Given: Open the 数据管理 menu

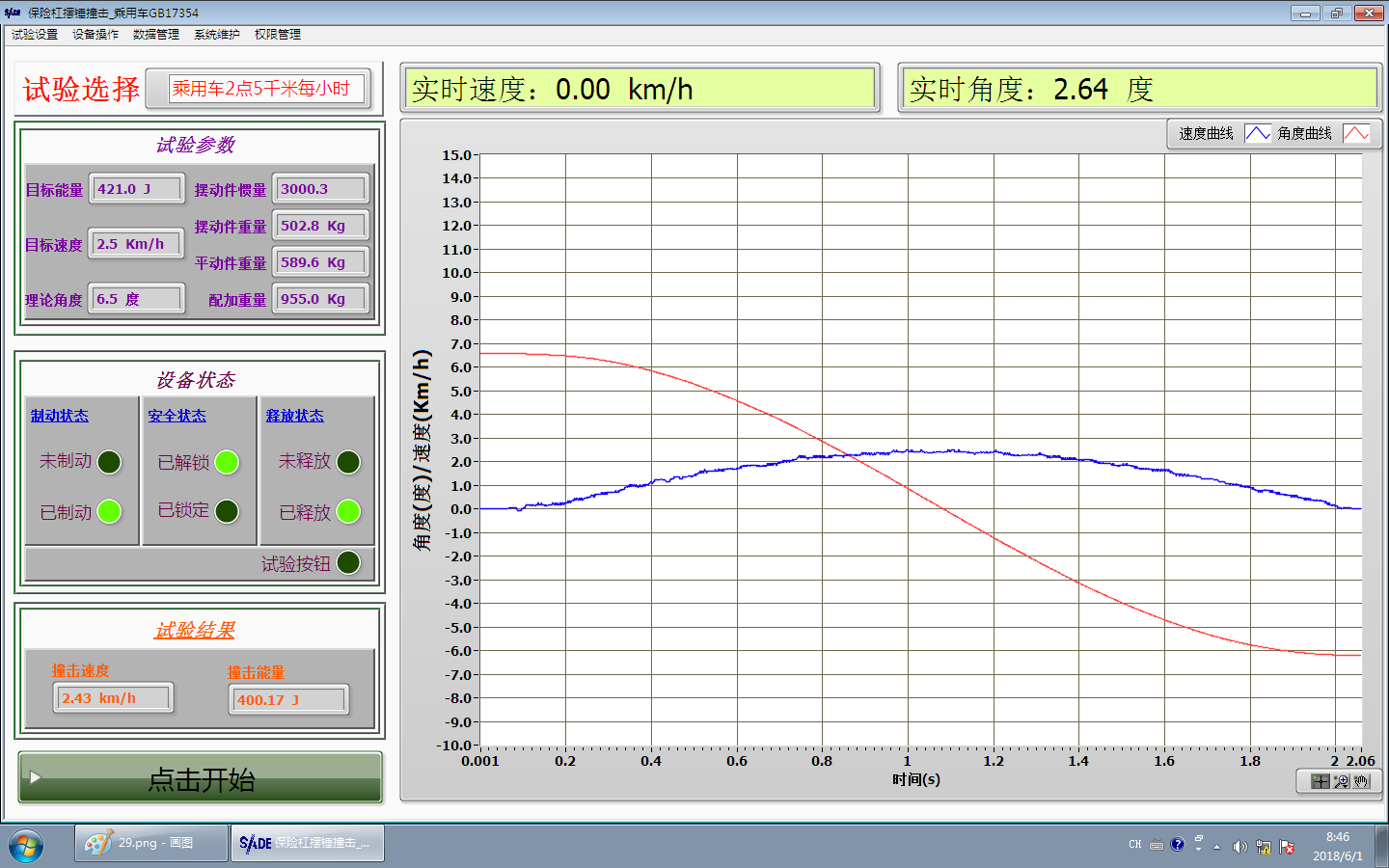Looking at the screenshot, I should pyautogui.click(x=156, y=34).
